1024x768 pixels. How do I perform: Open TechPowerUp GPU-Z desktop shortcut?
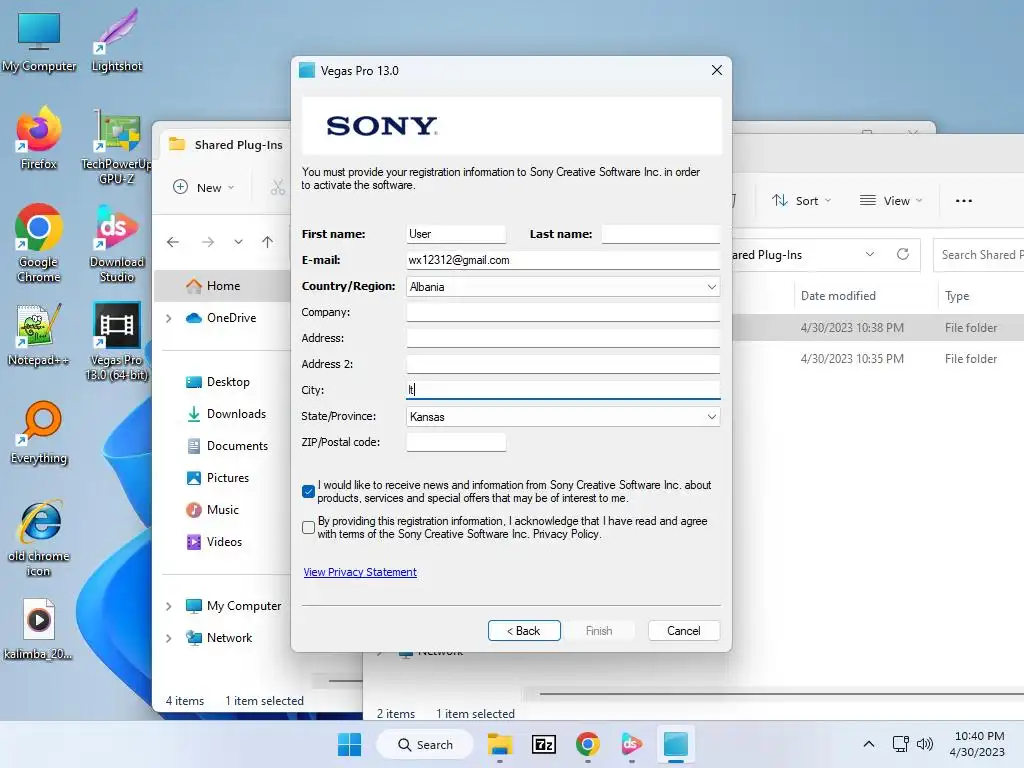pos(117,148)
